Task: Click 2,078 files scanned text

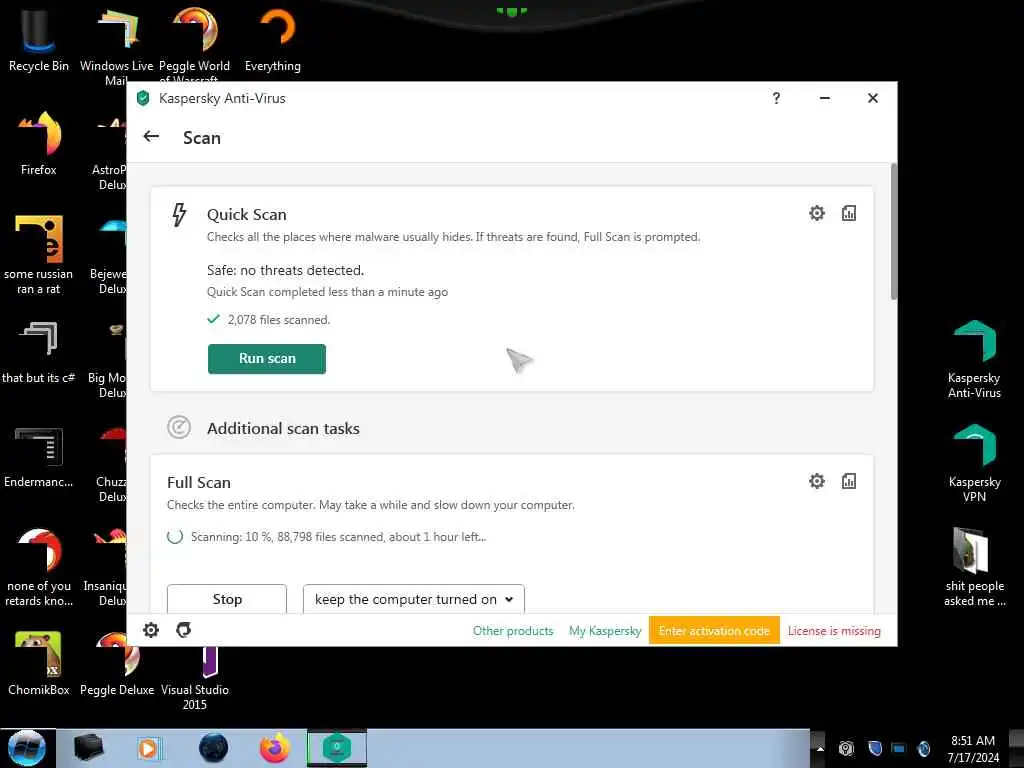Action: [279, 320]
